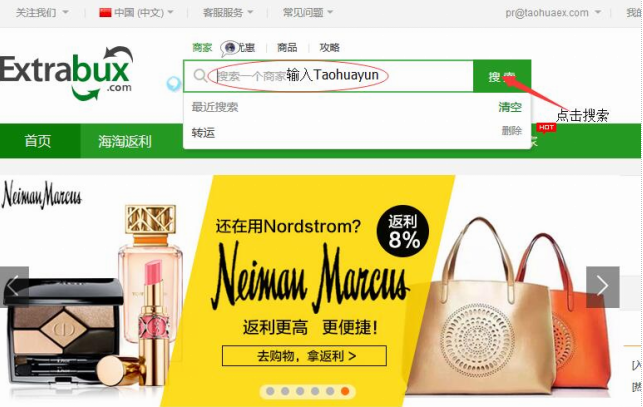643x407 pixels.
Task: Open the 海淘返利 navigation tab
Action: click(125, 141)
